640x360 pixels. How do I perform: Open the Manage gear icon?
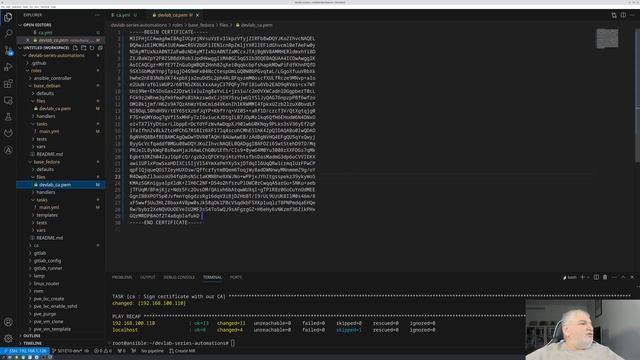click(x=8, y=338)
